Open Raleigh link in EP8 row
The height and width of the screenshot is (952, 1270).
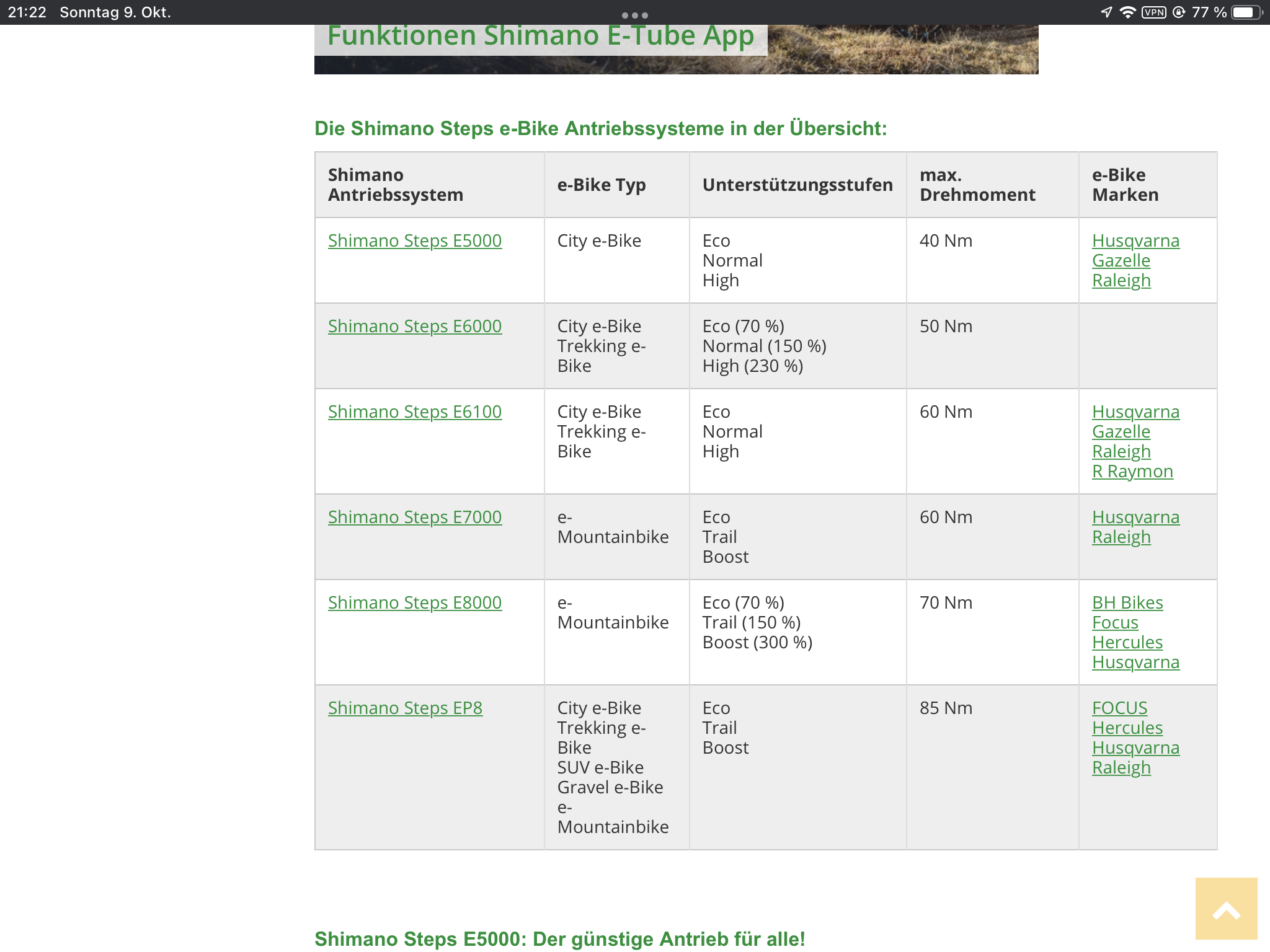[x=1121, y=767]
